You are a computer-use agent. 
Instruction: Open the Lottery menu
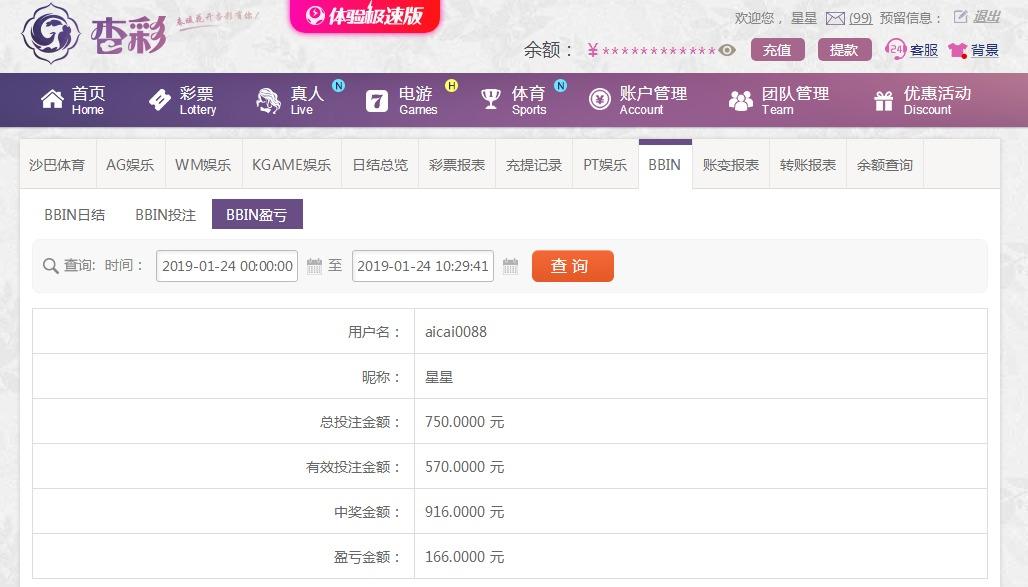(x=182, y=100)
